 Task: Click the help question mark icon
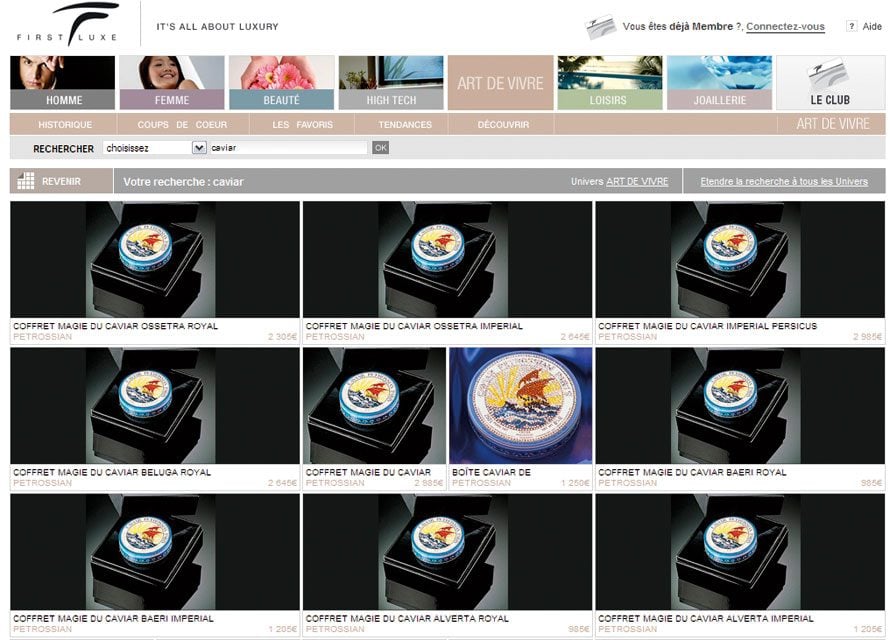[851, 26]
